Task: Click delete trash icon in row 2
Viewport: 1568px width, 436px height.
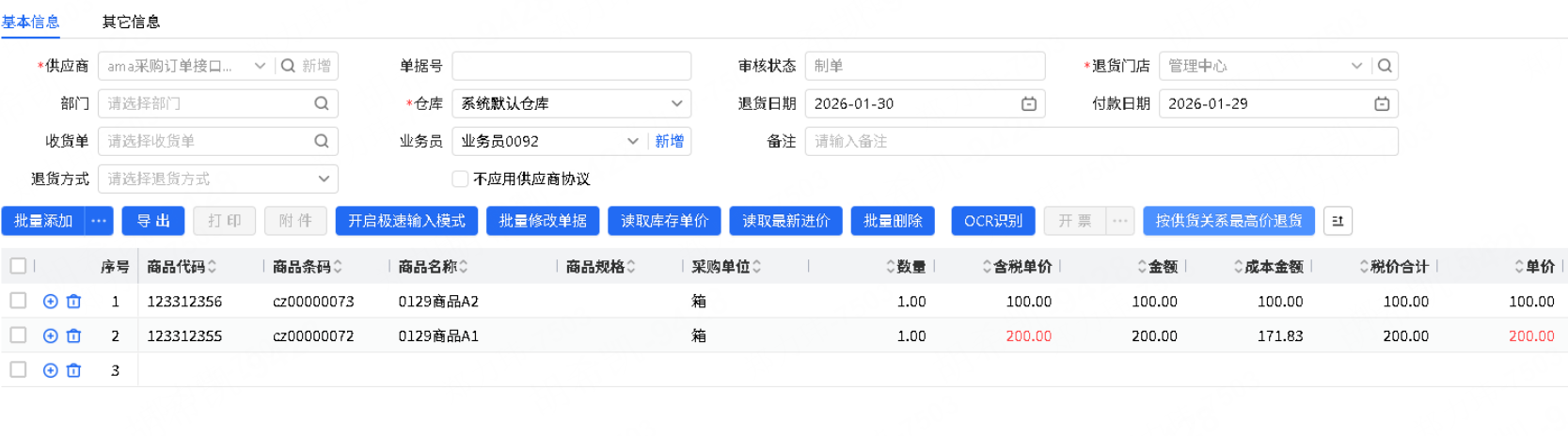Action: [74, 335]
